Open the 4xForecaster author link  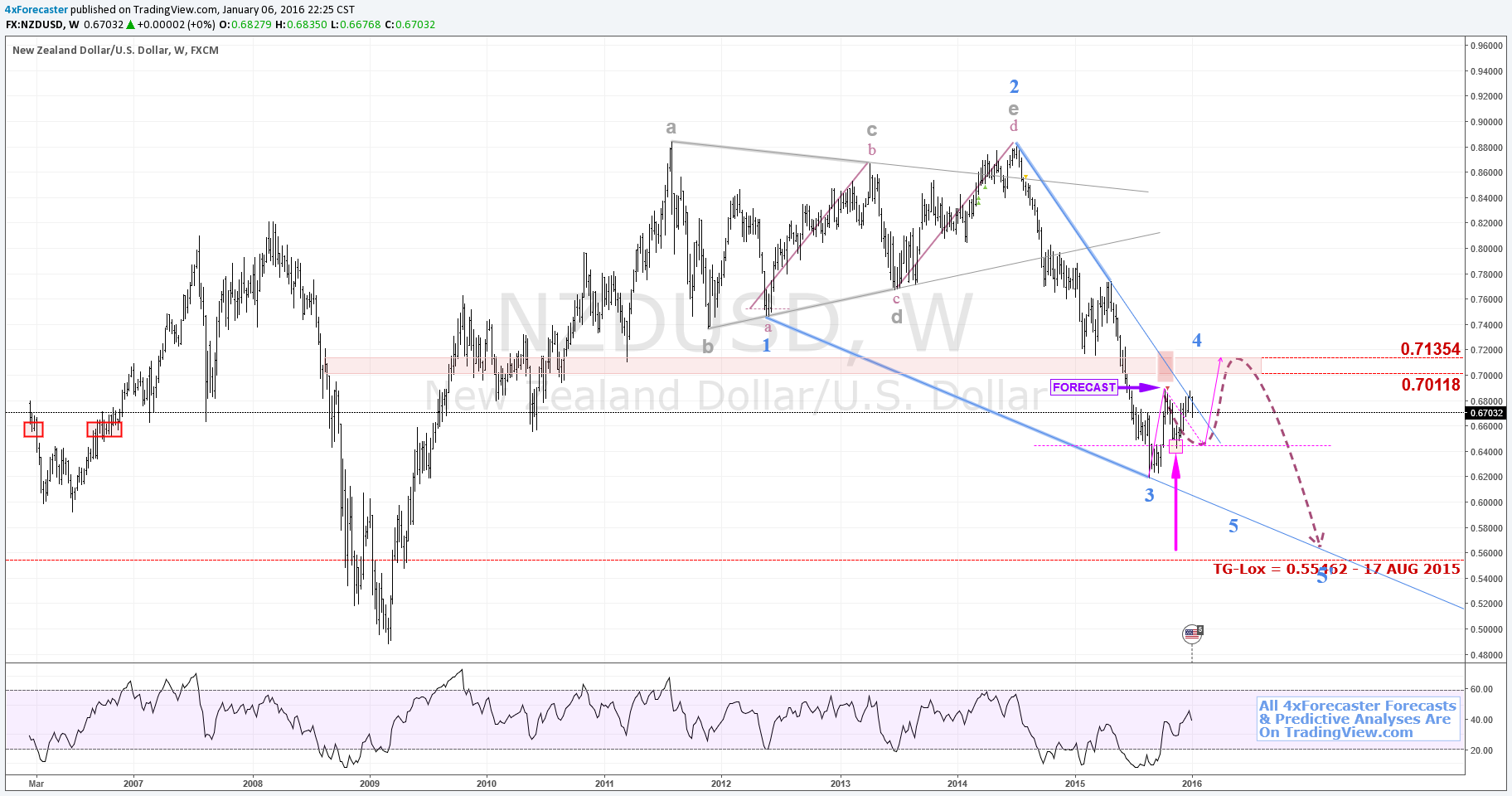(36, 10)
